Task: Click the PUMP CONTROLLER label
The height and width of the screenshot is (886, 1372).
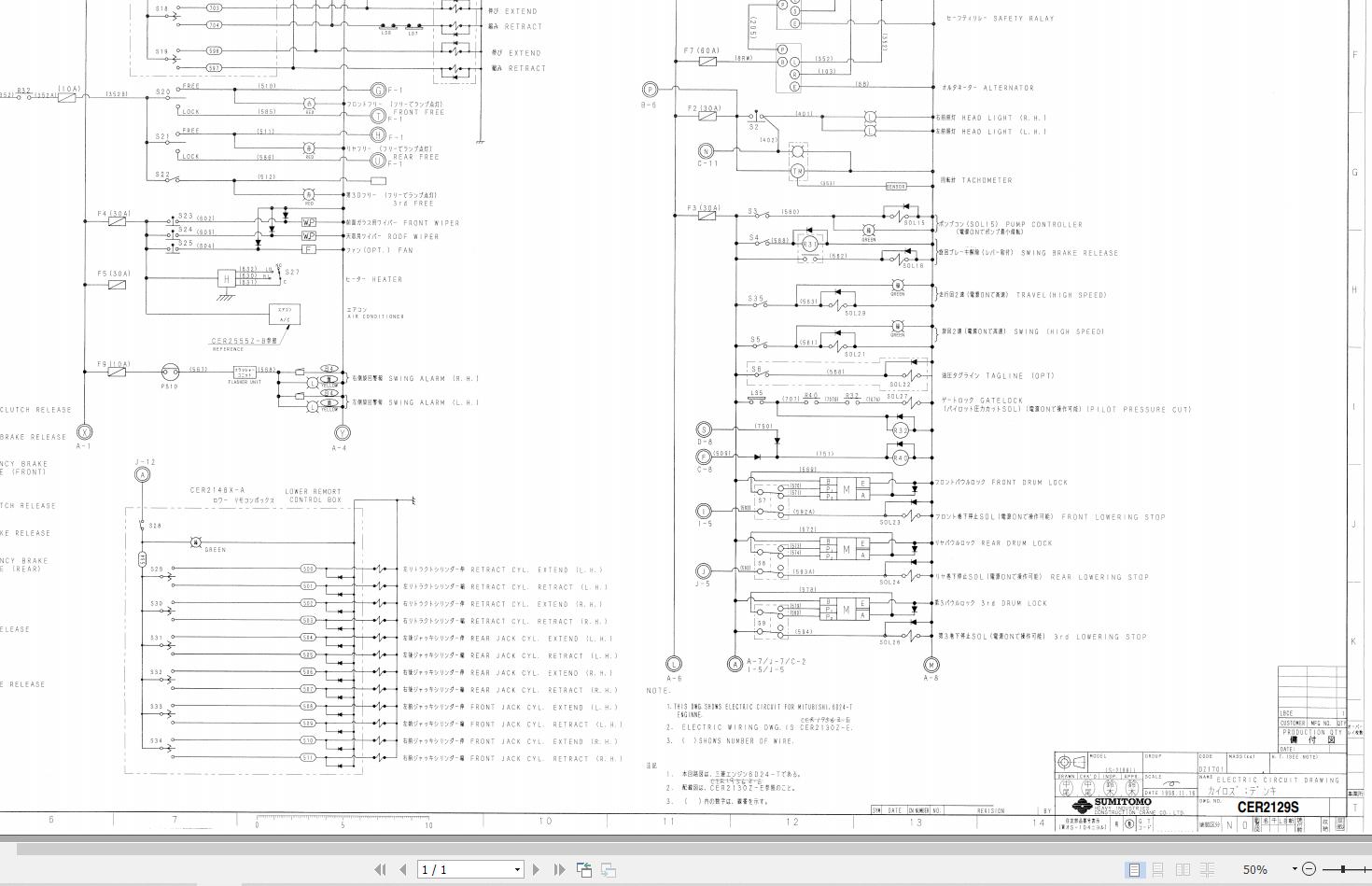Action: coord(1043,224)
